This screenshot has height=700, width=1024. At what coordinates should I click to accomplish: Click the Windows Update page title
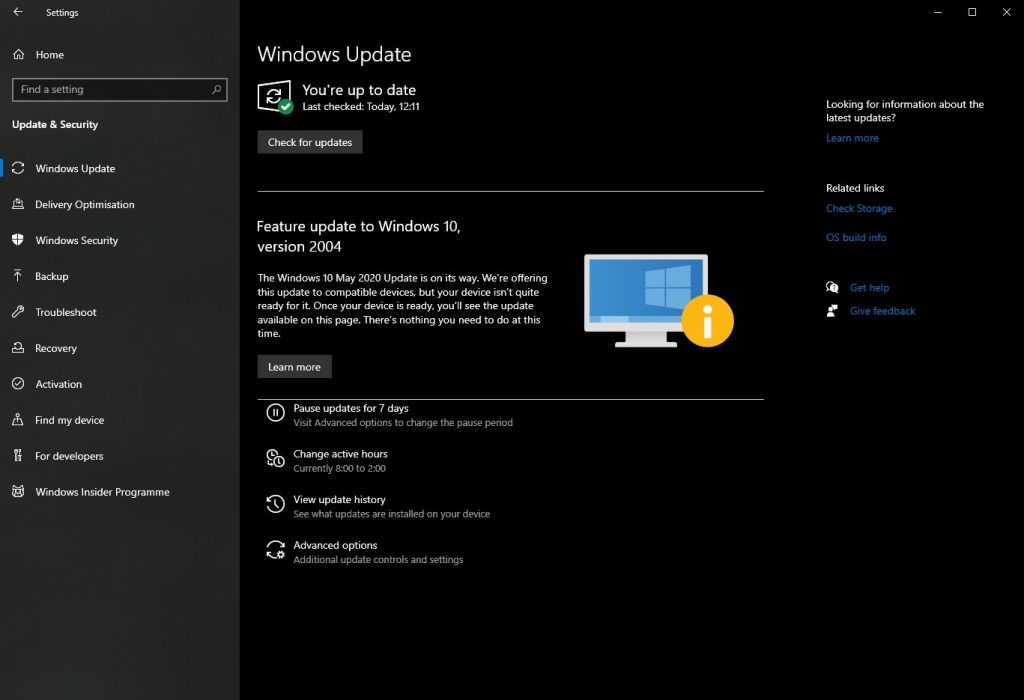(x=334, y=54)
